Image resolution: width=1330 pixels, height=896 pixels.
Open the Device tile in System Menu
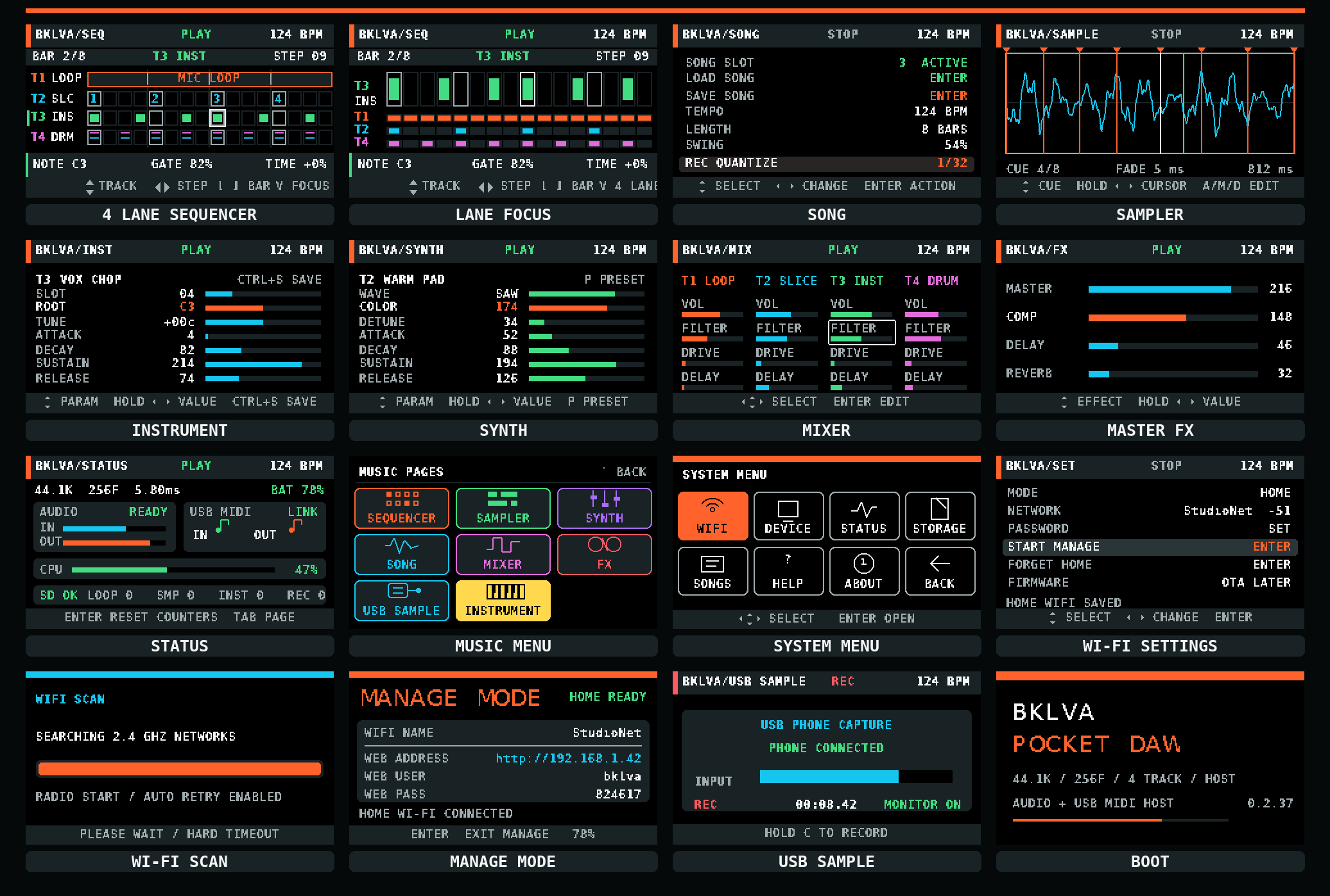tap(788, 516)
